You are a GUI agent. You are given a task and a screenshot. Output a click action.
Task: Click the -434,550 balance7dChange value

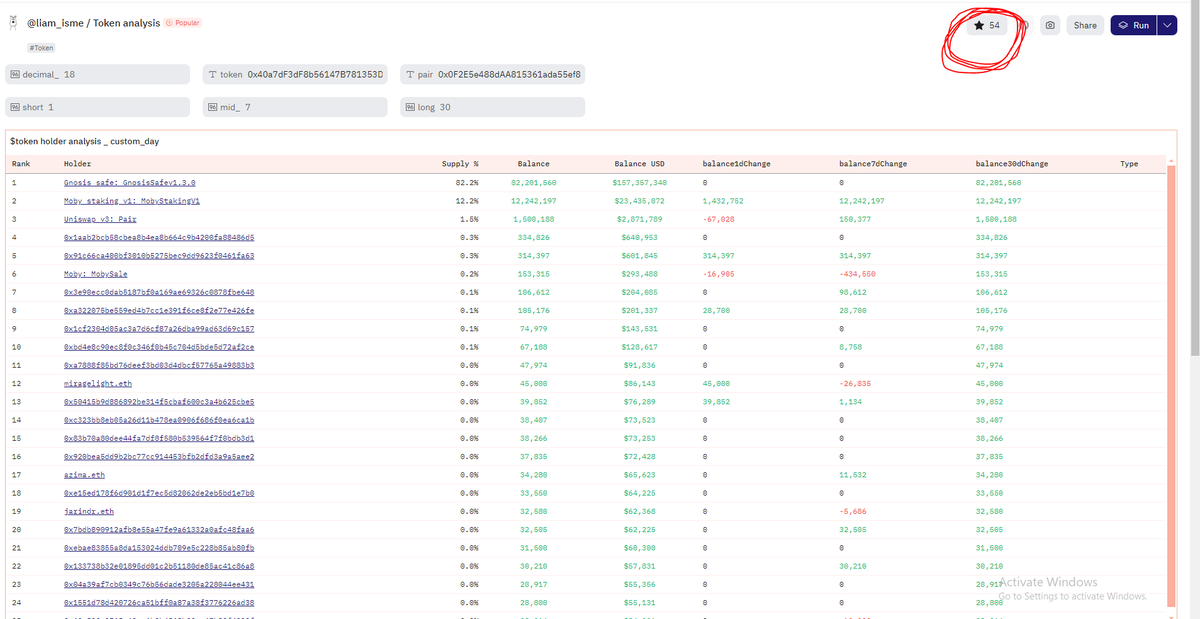[x=859, y=274]
